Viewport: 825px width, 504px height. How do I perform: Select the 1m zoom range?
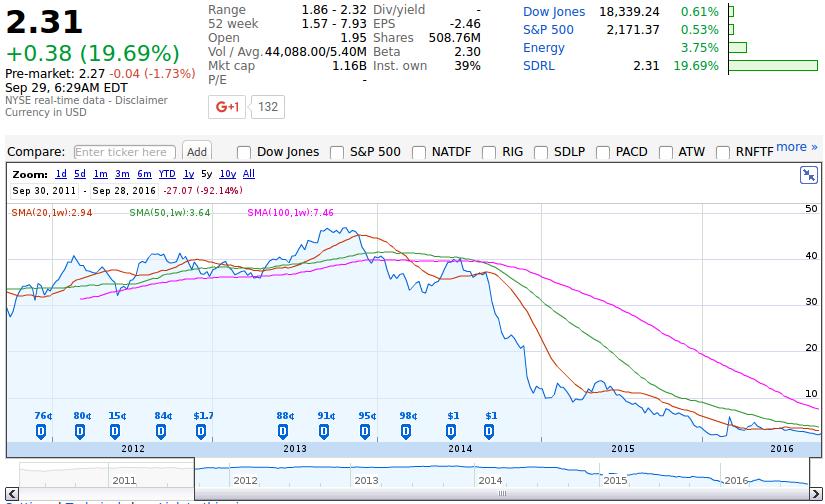(100, 174)
